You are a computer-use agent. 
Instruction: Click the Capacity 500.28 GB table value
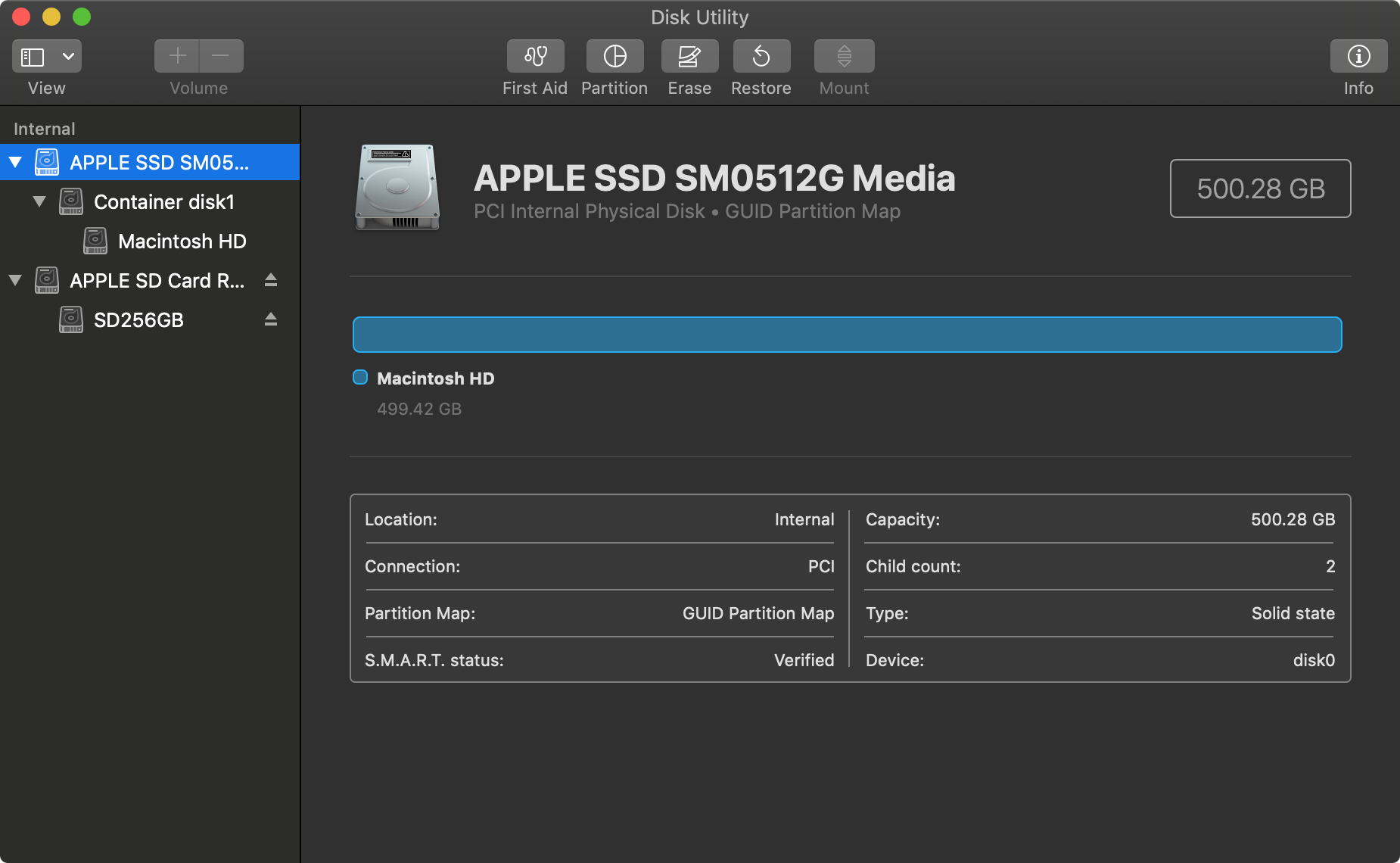tap(1293, 519)
